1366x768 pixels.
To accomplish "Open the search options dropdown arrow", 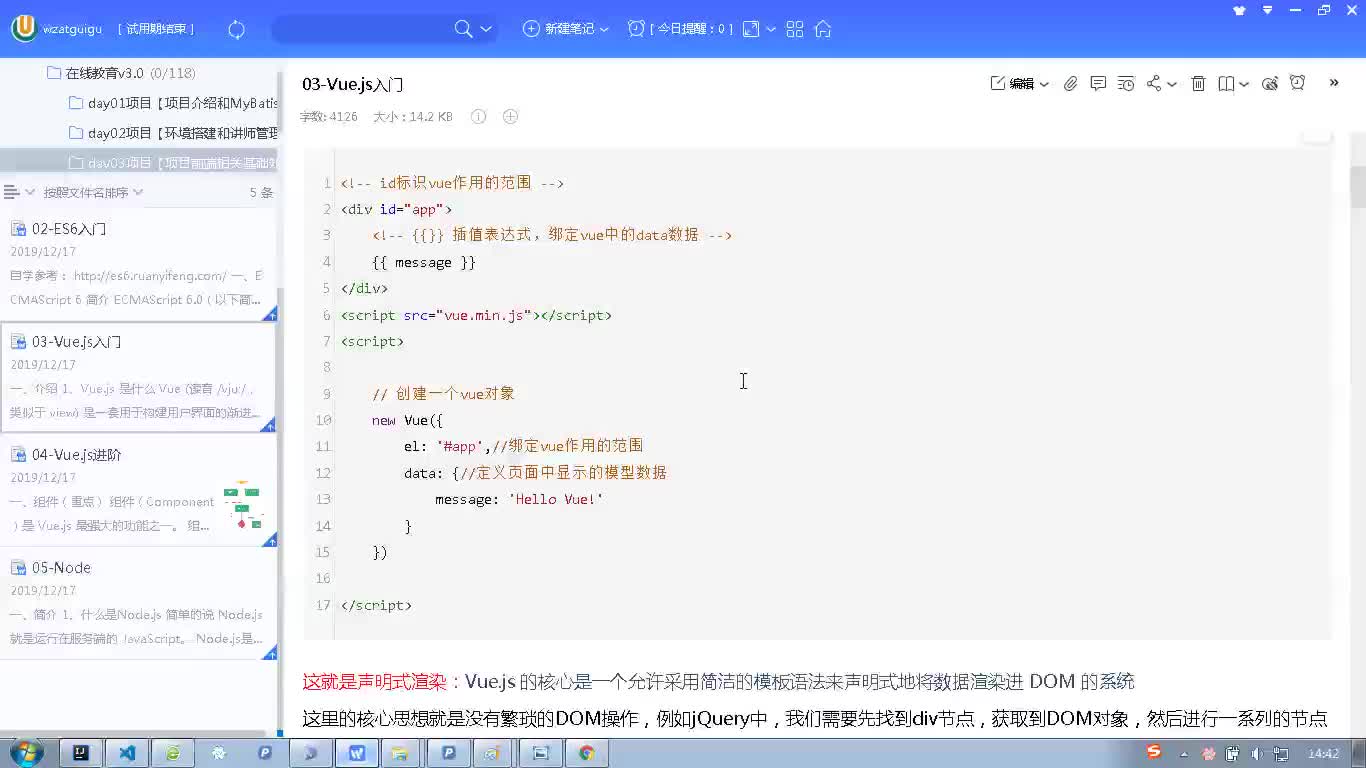I will (x=486, y=29).
